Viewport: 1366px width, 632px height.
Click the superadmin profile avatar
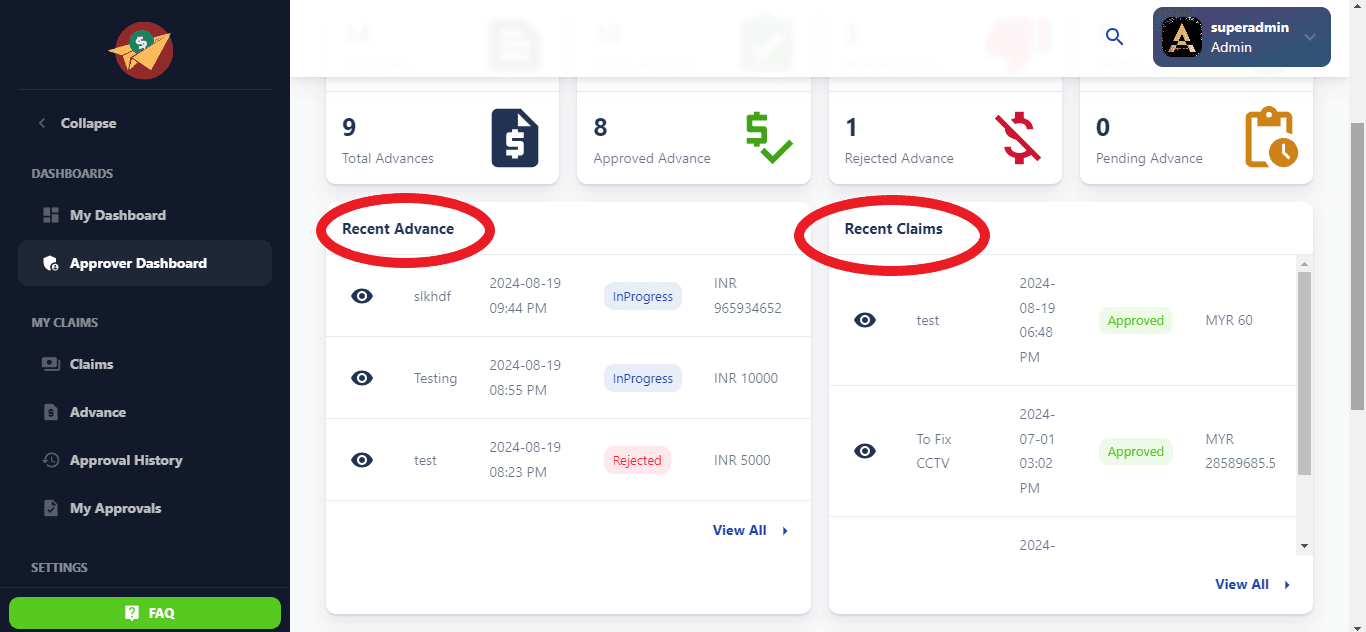coord(1181,37)
